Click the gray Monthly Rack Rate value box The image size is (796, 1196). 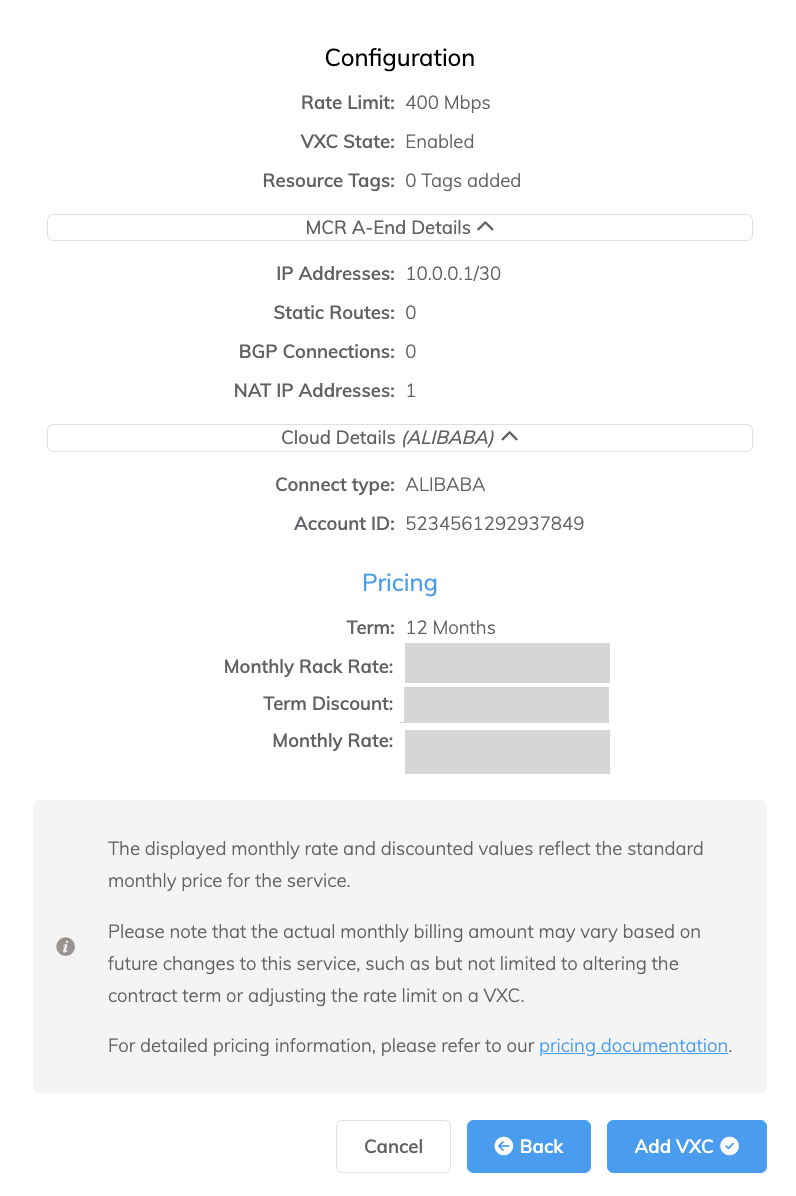coord(507,663)
